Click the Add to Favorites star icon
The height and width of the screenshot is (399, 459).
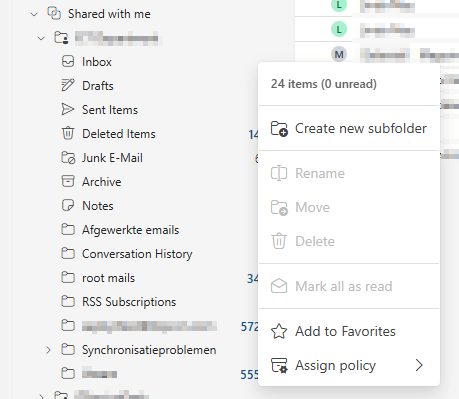coord(279,331)
